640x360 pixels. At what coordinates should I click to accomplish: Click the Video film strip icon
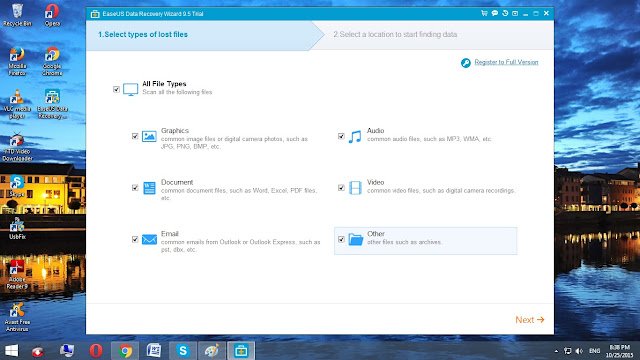[356, 188]
